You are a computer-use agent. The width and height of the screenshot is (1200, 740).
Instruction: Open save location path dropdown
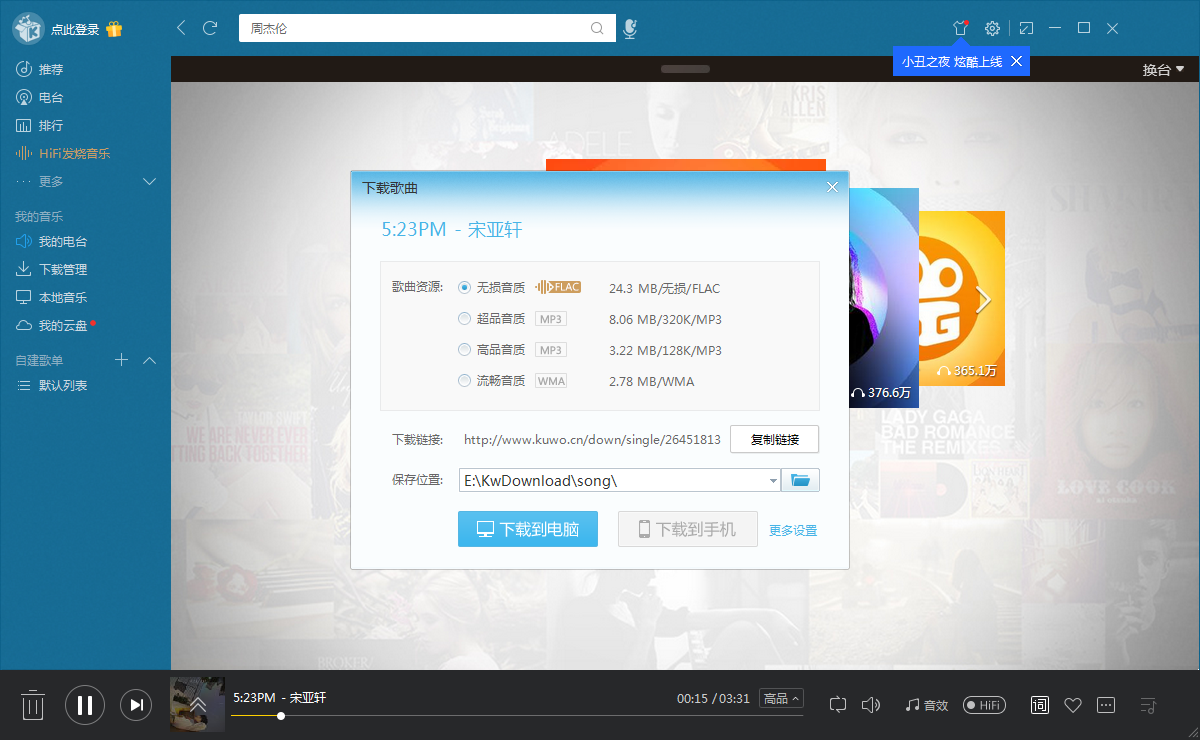pyautogui.click(x=773, y=481)
